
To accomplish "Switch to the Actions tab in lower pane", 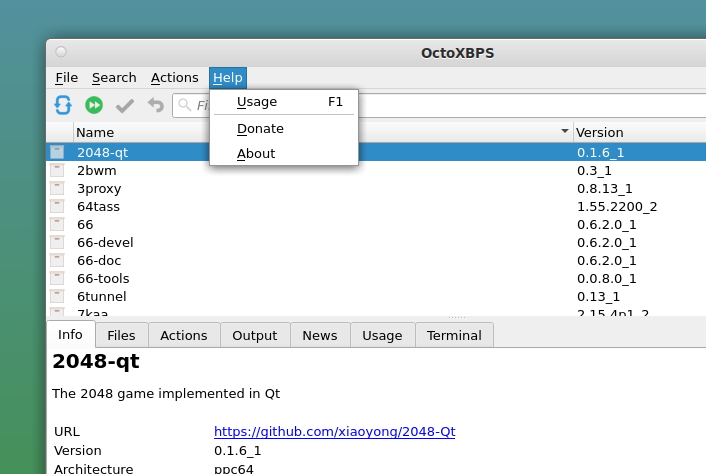I will 184,335.
